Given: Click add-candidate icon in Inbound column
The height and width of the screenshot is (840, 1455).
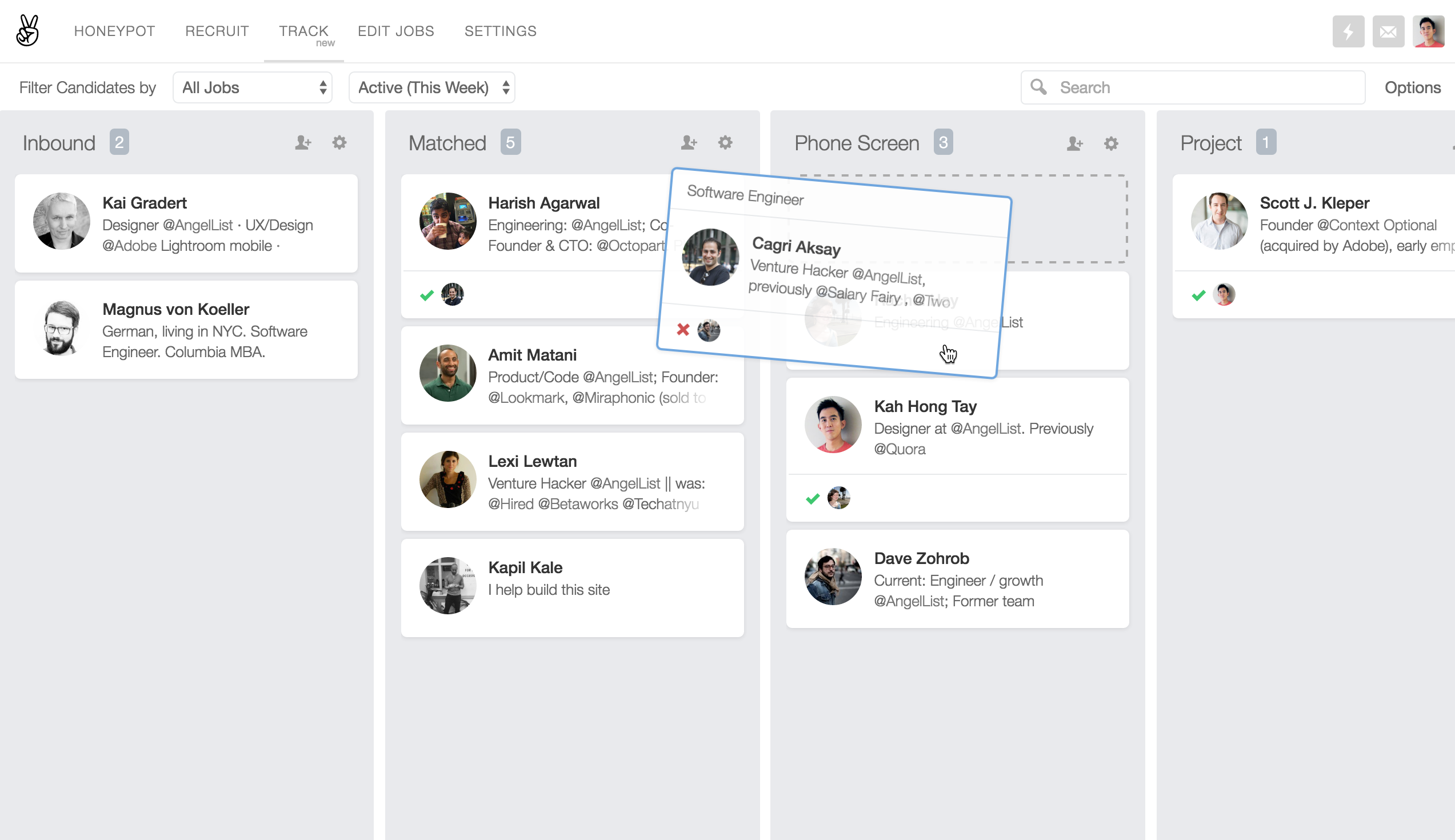Looking at the screenshot, I should coord(303,142).
